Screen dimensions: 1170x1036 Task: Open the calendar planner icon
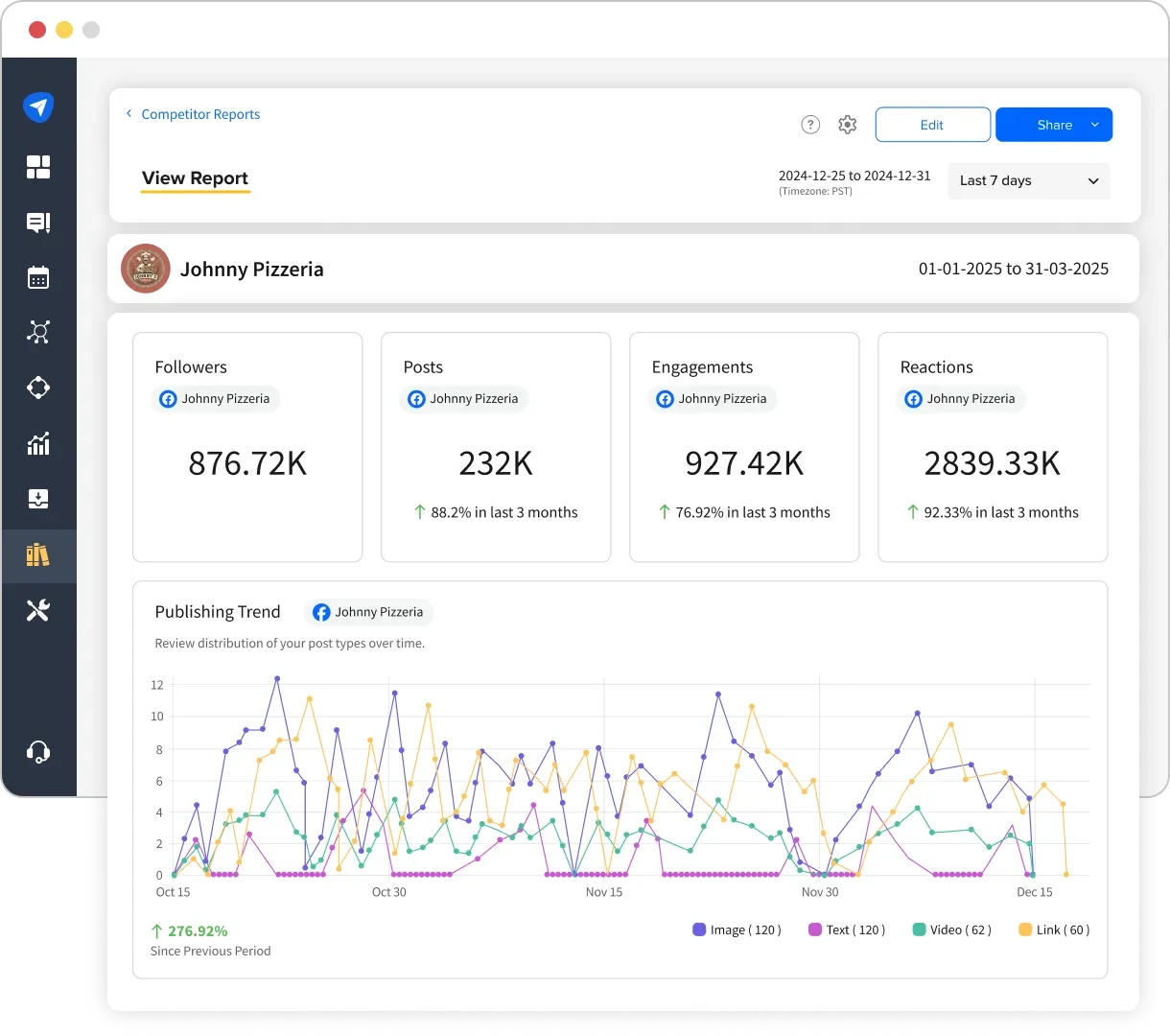coord(38,277)
